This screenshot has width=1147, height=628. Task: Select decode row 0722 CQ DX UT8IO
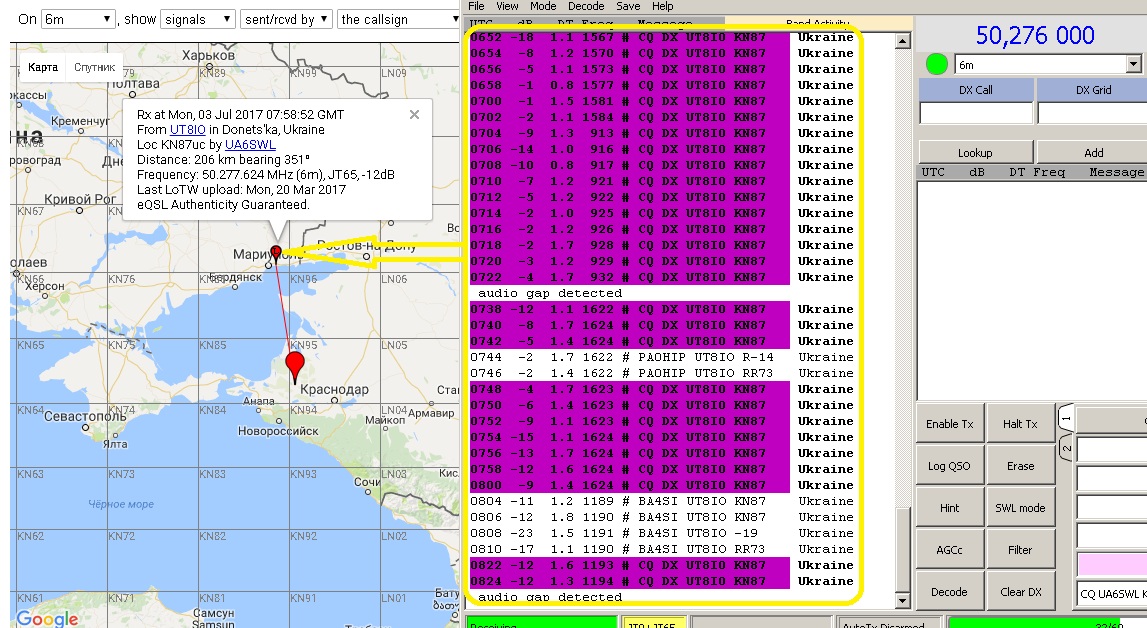662,278
